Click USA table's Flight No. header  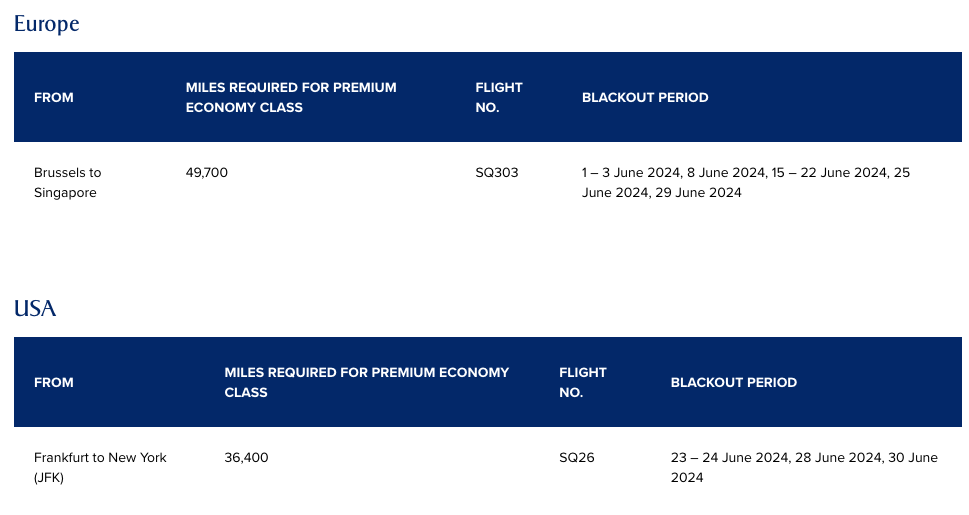583,382
